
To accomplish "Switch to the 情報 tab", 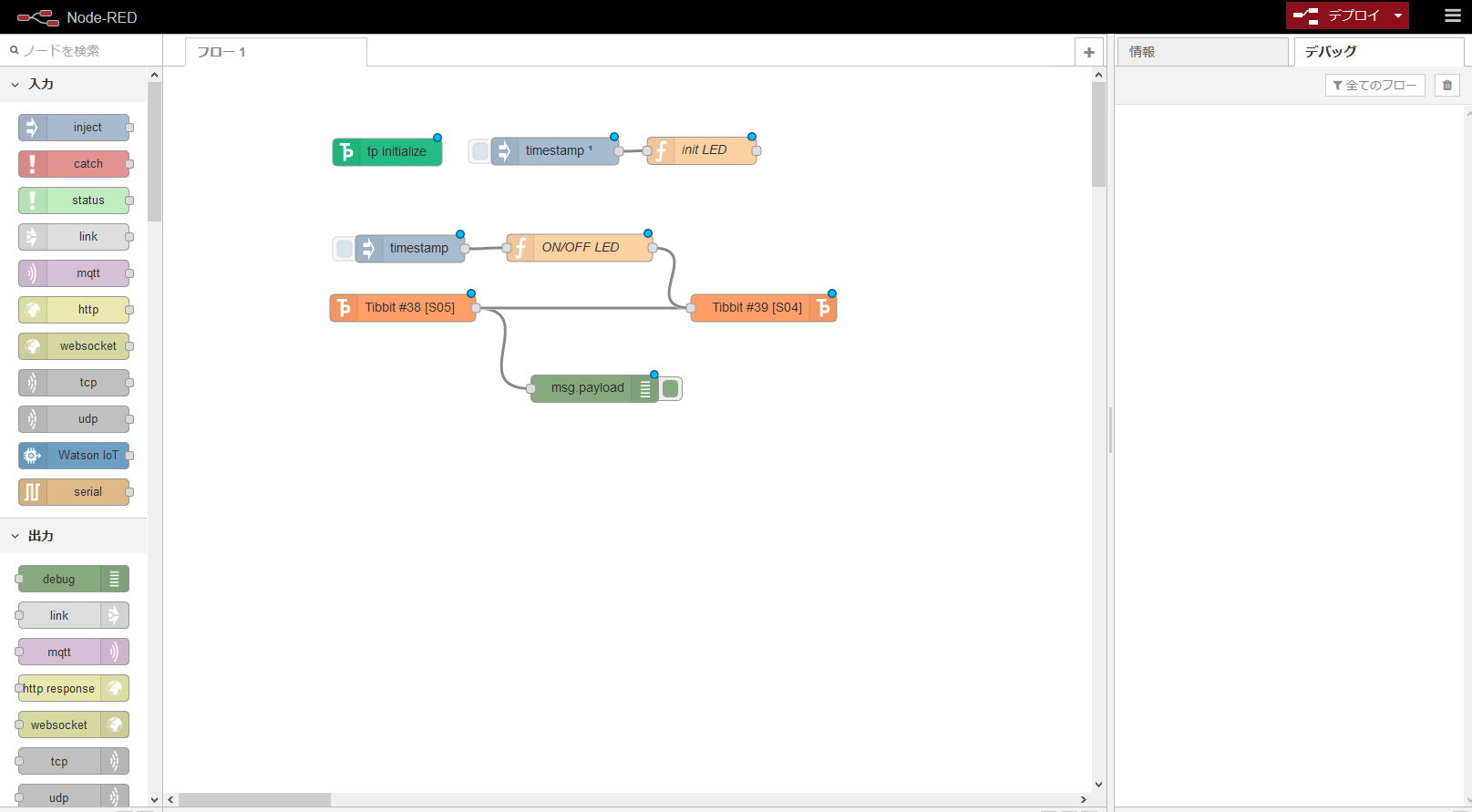I will click(1203, 52).
